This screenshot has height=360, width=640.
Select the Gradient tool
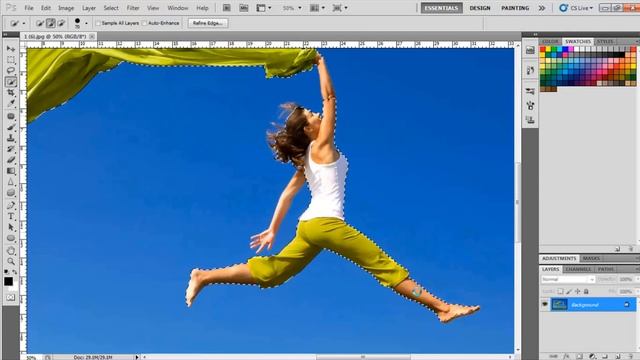click(x=11, y=171)
